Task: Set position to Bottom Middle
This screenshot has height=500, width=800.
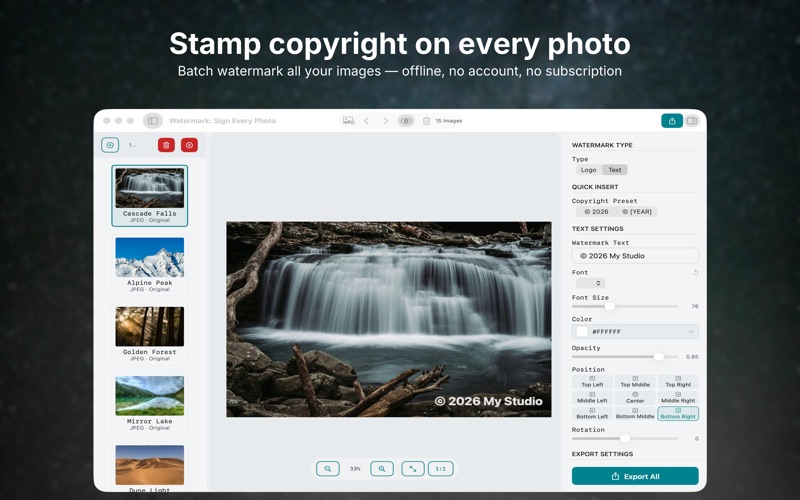Action: [x=635, y=413]
